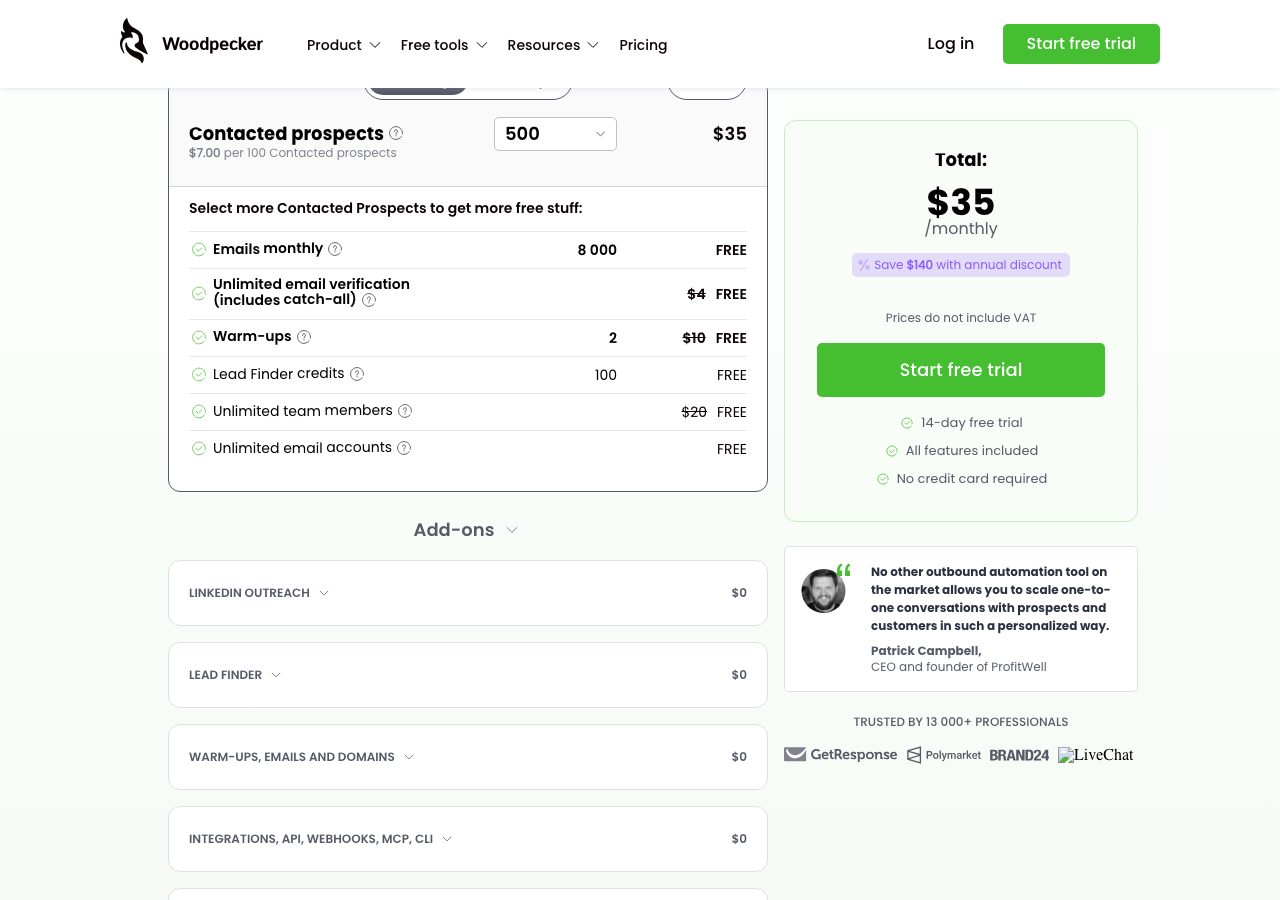Click the info icon for Unlimited email verification

369,300
